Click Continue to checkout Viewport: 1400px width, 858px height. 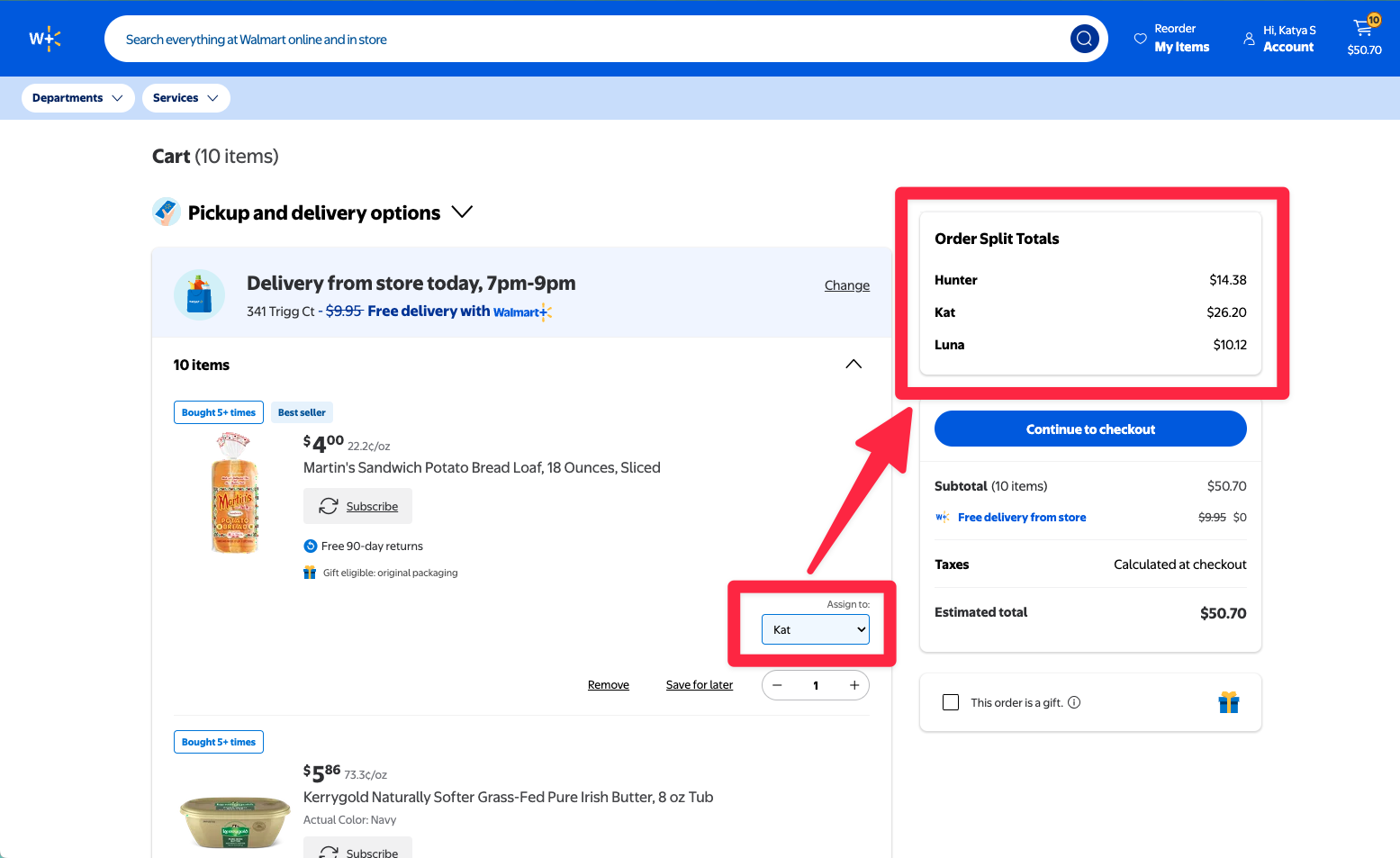click(x=1089, y=429)
